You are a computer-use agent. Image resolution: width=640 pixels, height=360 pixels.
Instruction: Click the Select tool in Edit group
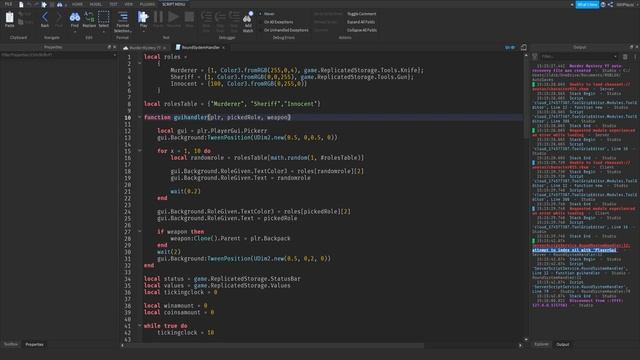coord(104,19)
